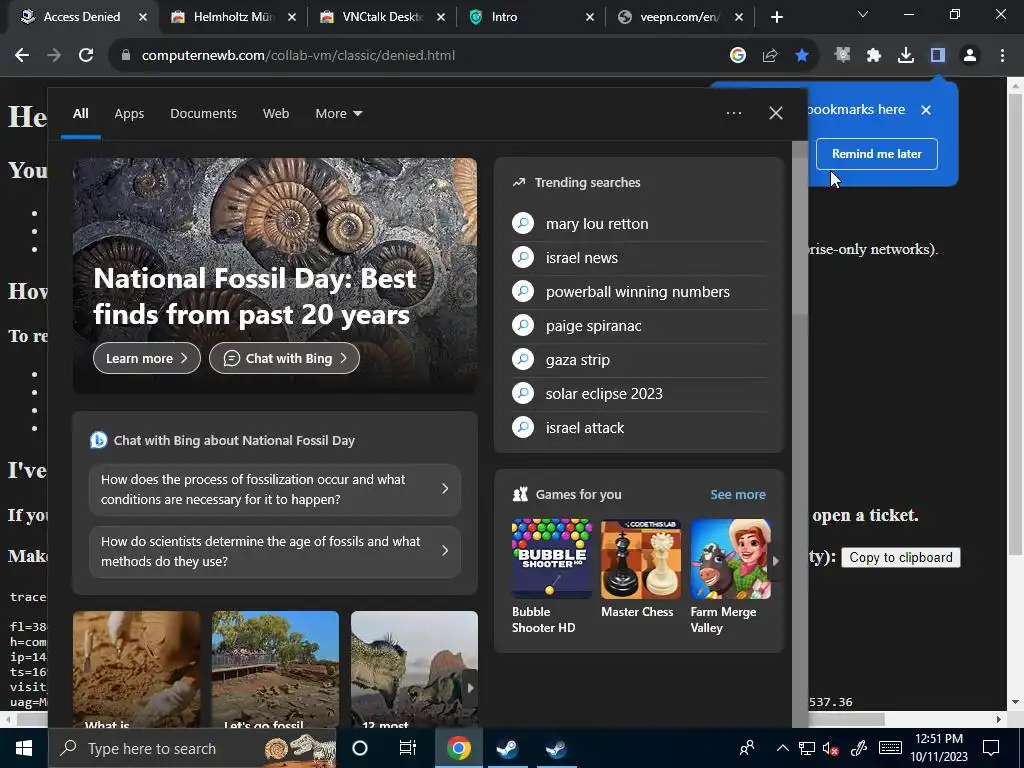Open the notification center icon
The image size is (1024, 768).
[x=991, y=748]
